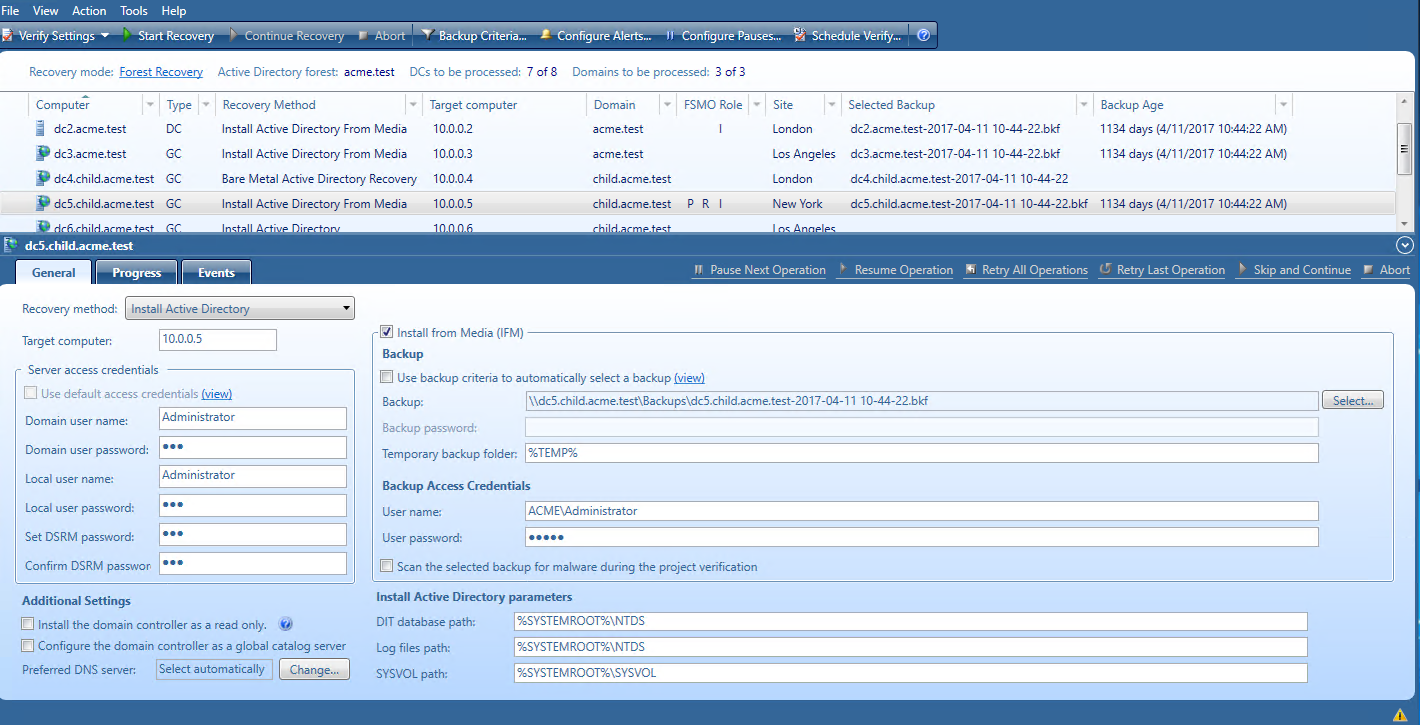The image size is (1420, 725).
Task: Open the Recovery method dropdown
Action: pyautogui.click(x=240, y=309)
